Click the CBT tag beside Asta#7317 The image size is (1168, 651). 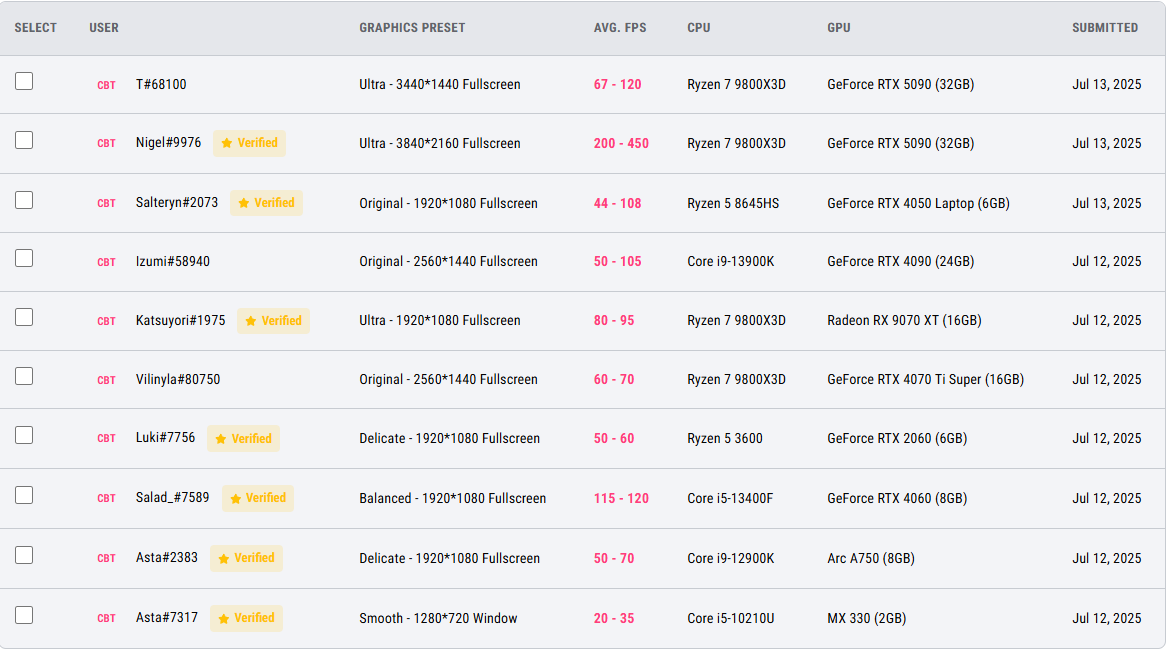(107, 618)
